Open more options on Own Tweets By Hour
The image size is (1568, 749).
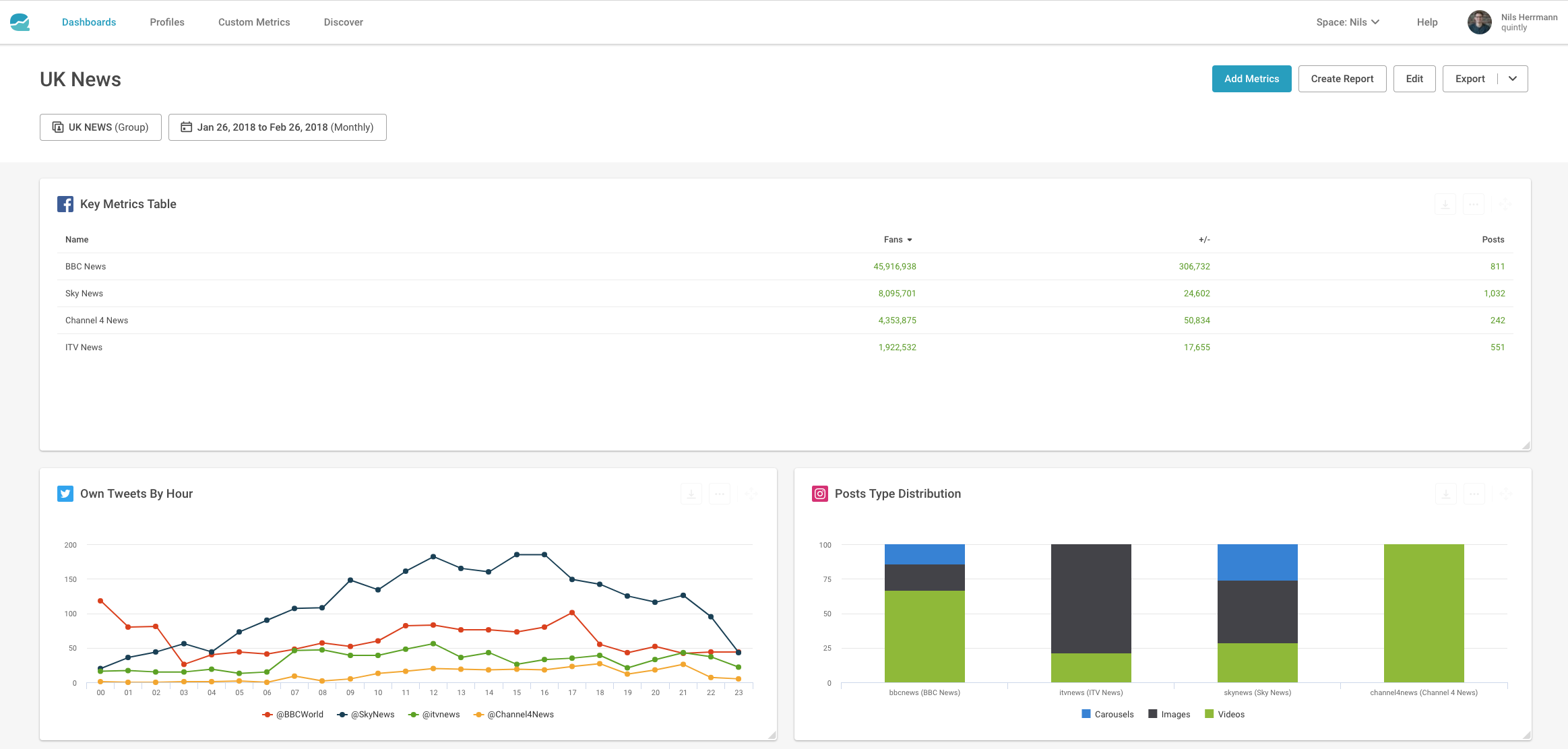720,494
